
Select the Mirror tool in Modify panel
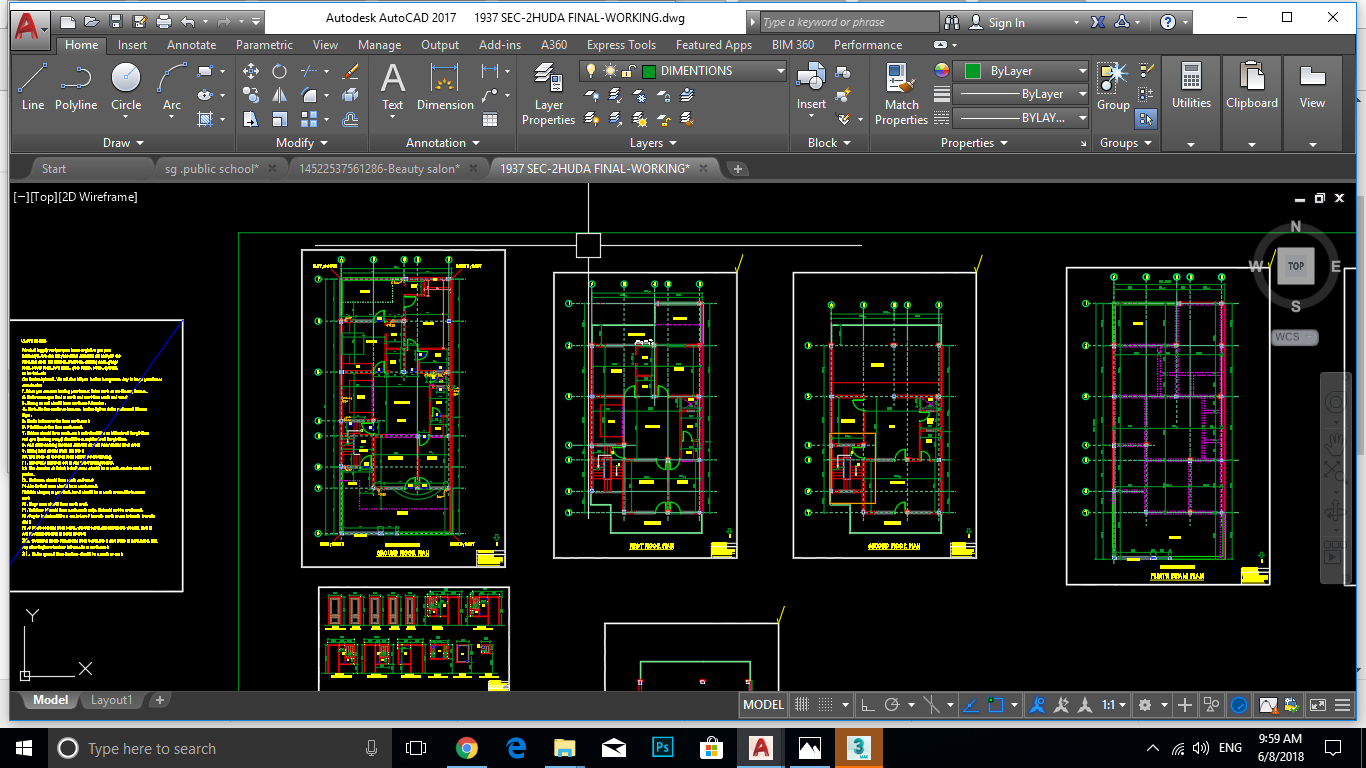click(280, 96)
